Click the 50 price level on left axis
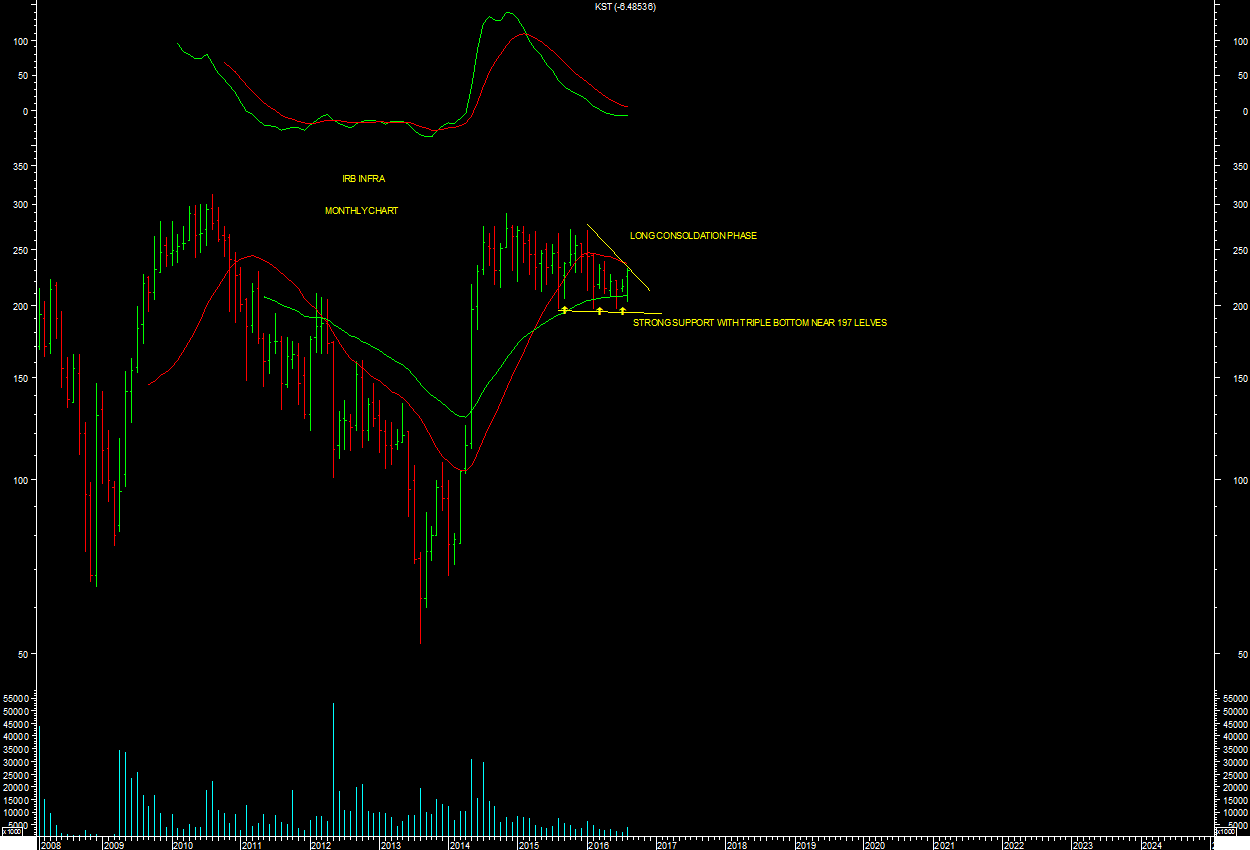 click(19, 654)
